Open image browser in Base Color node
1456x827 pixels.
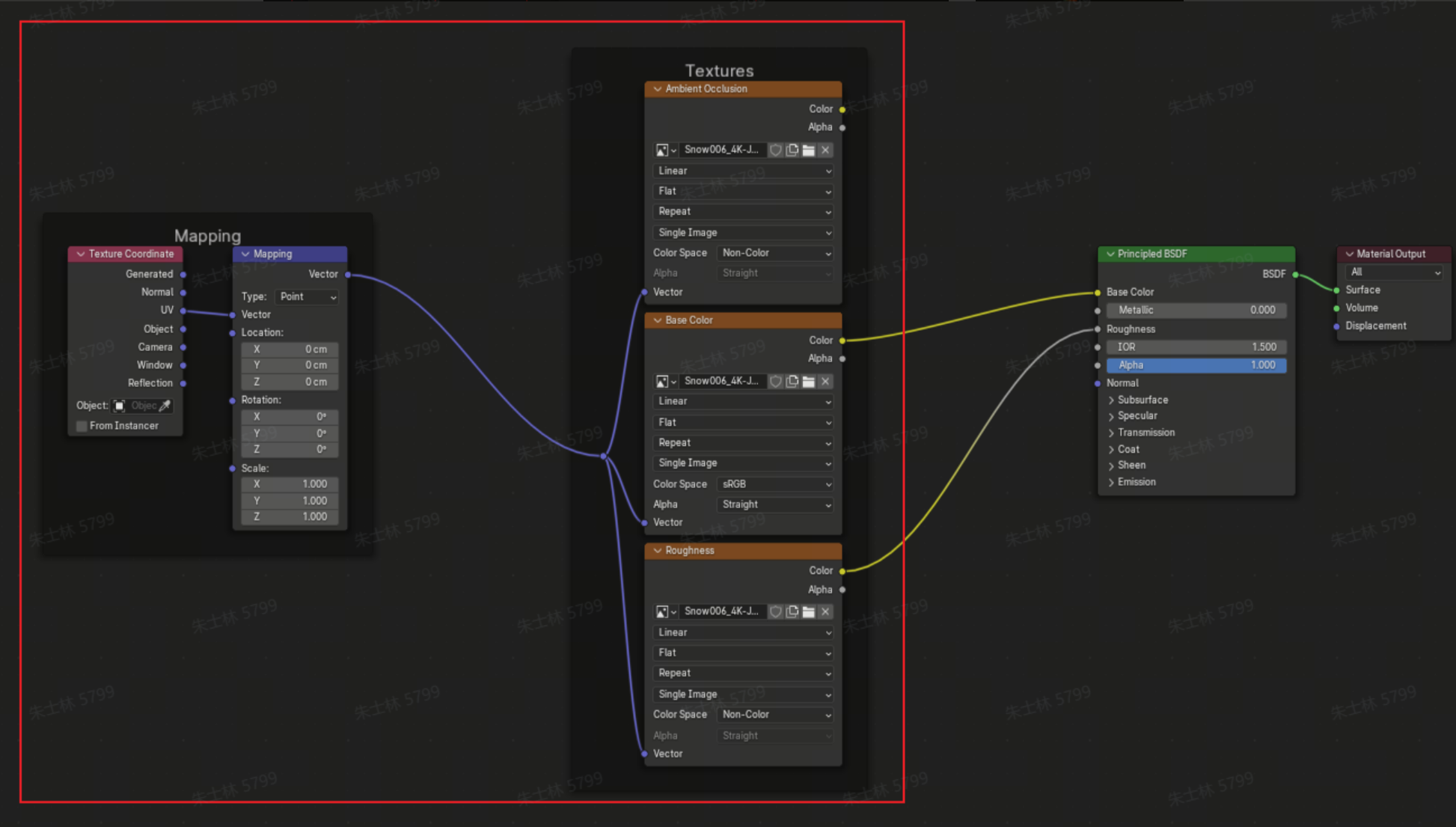coord(665,382)
